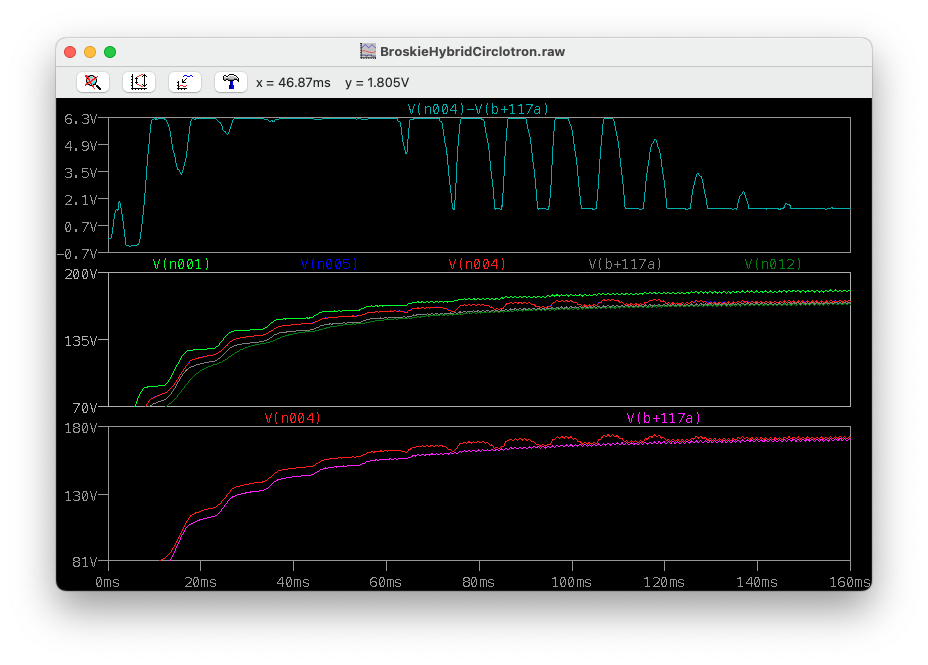
Task: Click the cyan V(n004)-V(b+117a) trace label
Action: tap(478, 109)
